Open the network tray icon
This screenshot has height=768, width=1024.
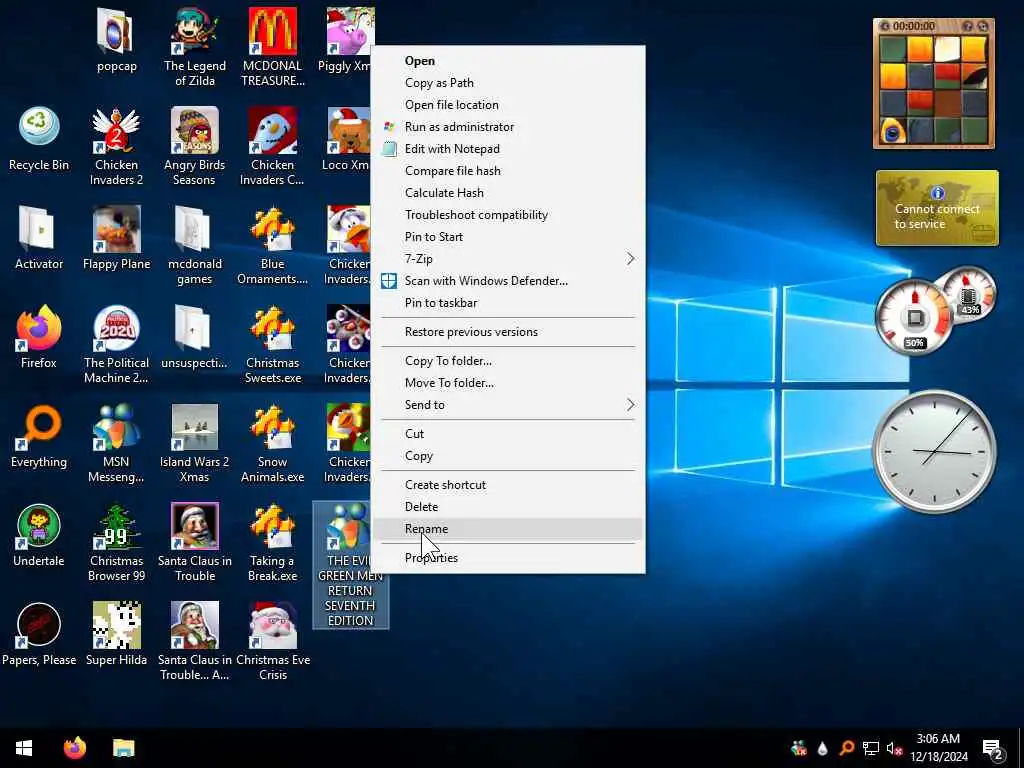point(871,748)
